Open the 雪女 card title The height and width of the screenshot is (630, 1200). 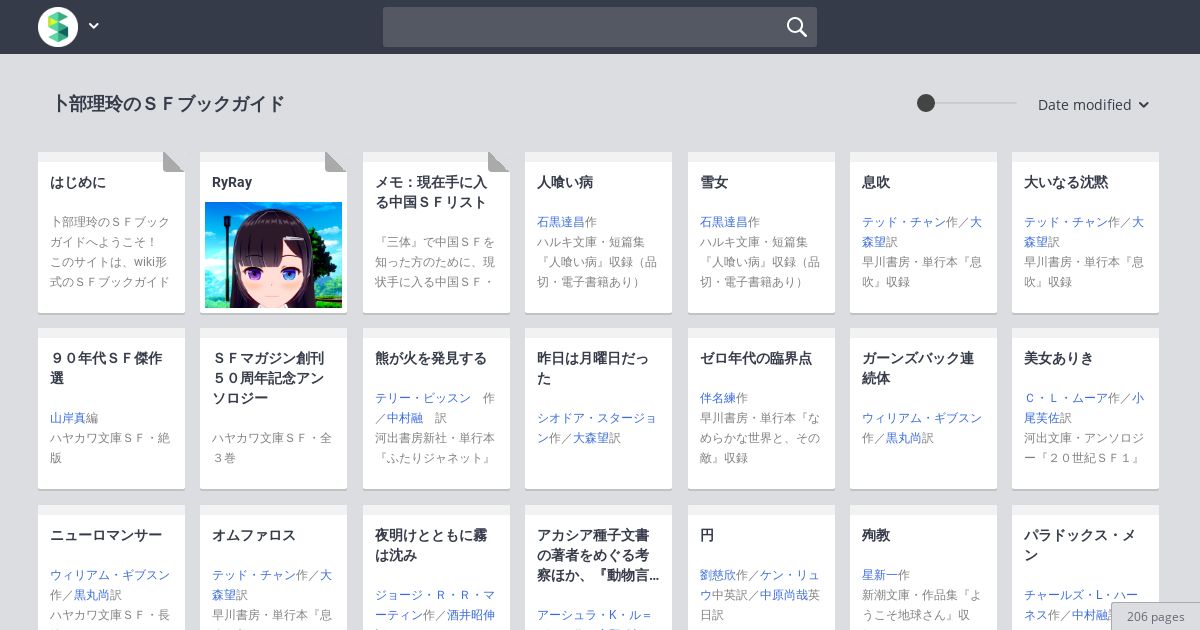click(x=714, y=182)
